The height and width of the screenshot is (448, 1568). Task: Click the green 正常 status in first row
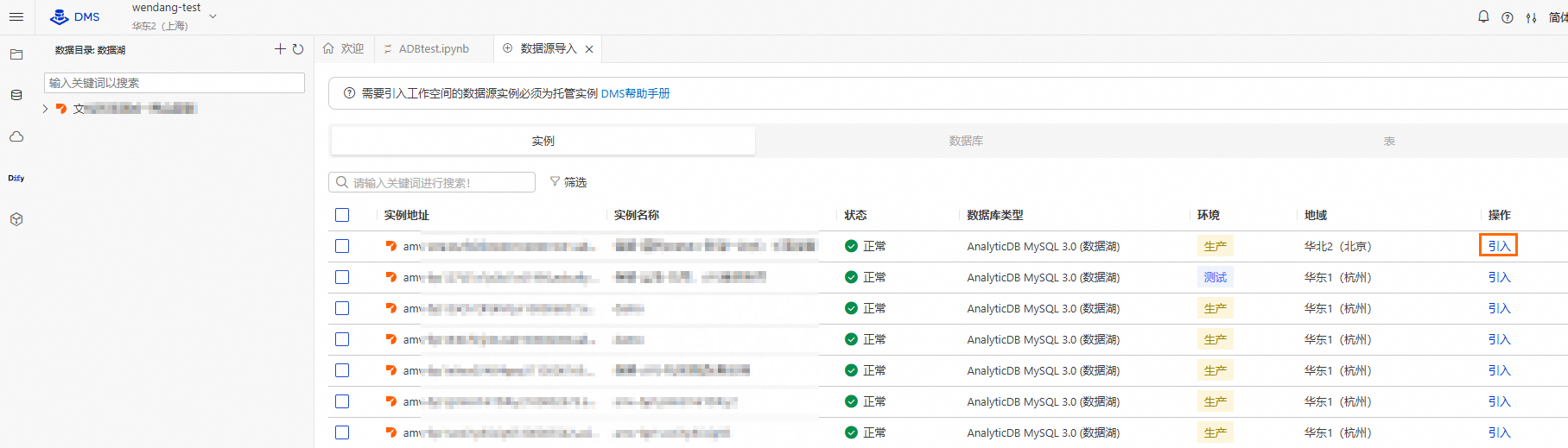pyautogui.click(x=865, y=246)
